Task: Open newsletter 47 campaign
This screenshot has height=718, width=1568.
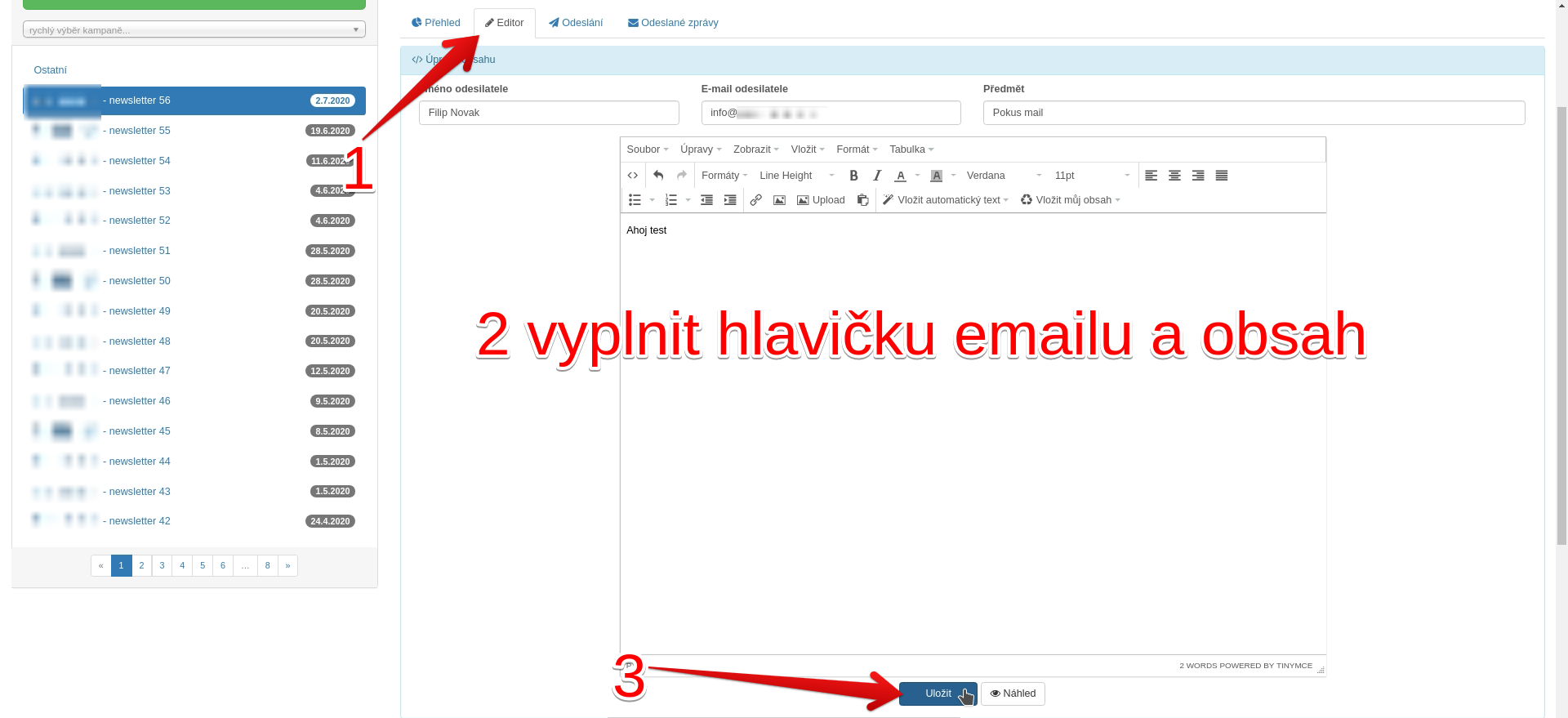Action: click(194, 371)
